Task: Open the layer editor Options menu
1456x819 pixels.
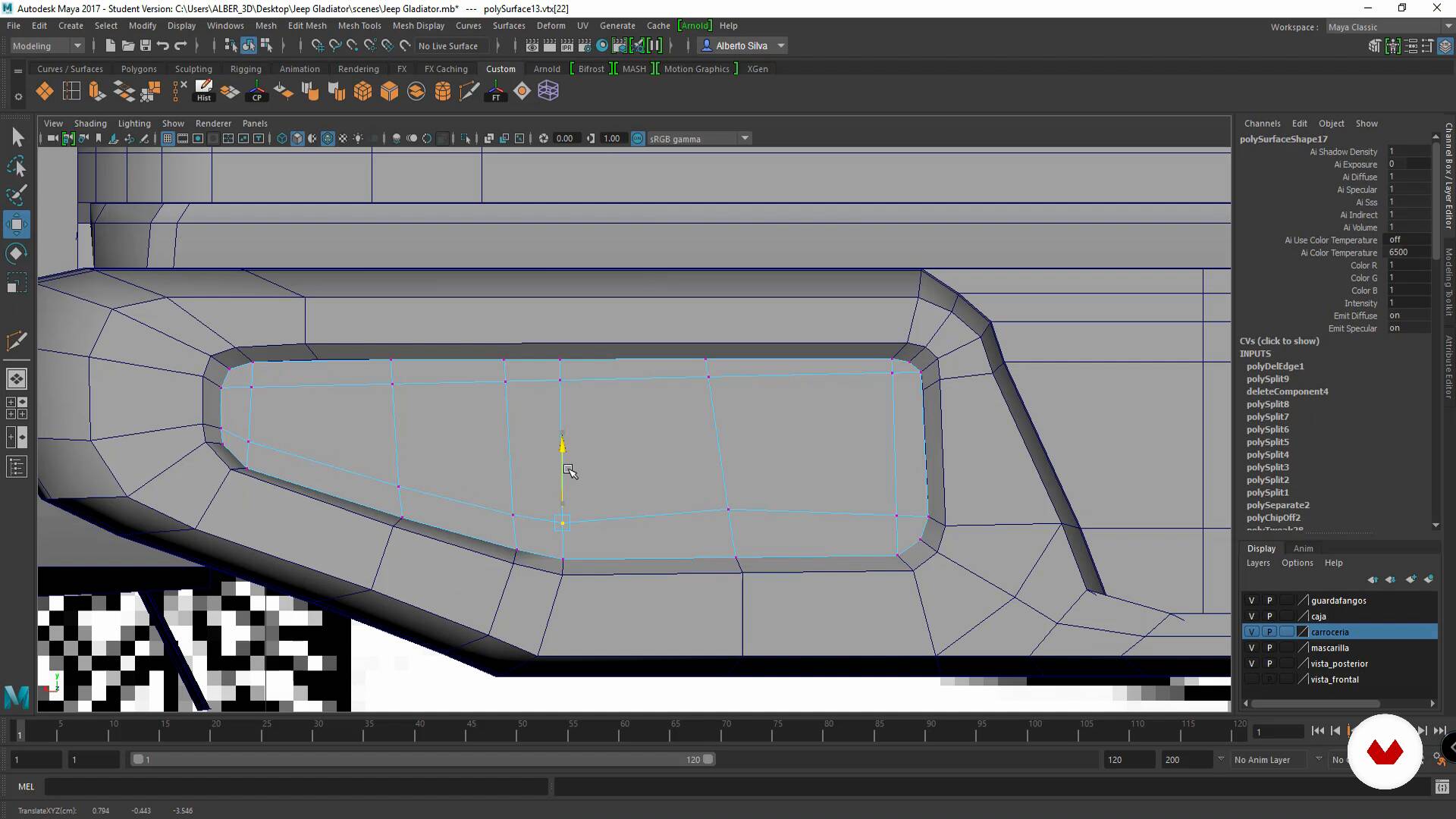Action: coord(1297,563)
